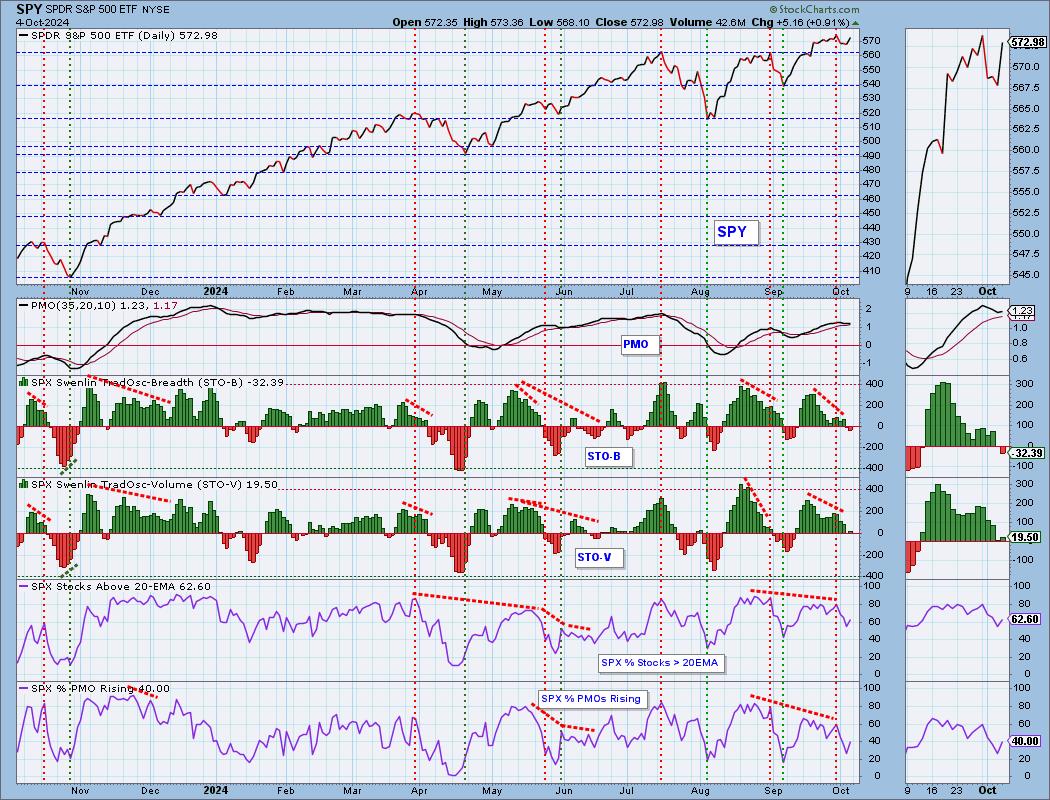Click the SPDR S&P 500 ETF (Daily) legend
This screenshot has width=1050, height=800.
118,35
